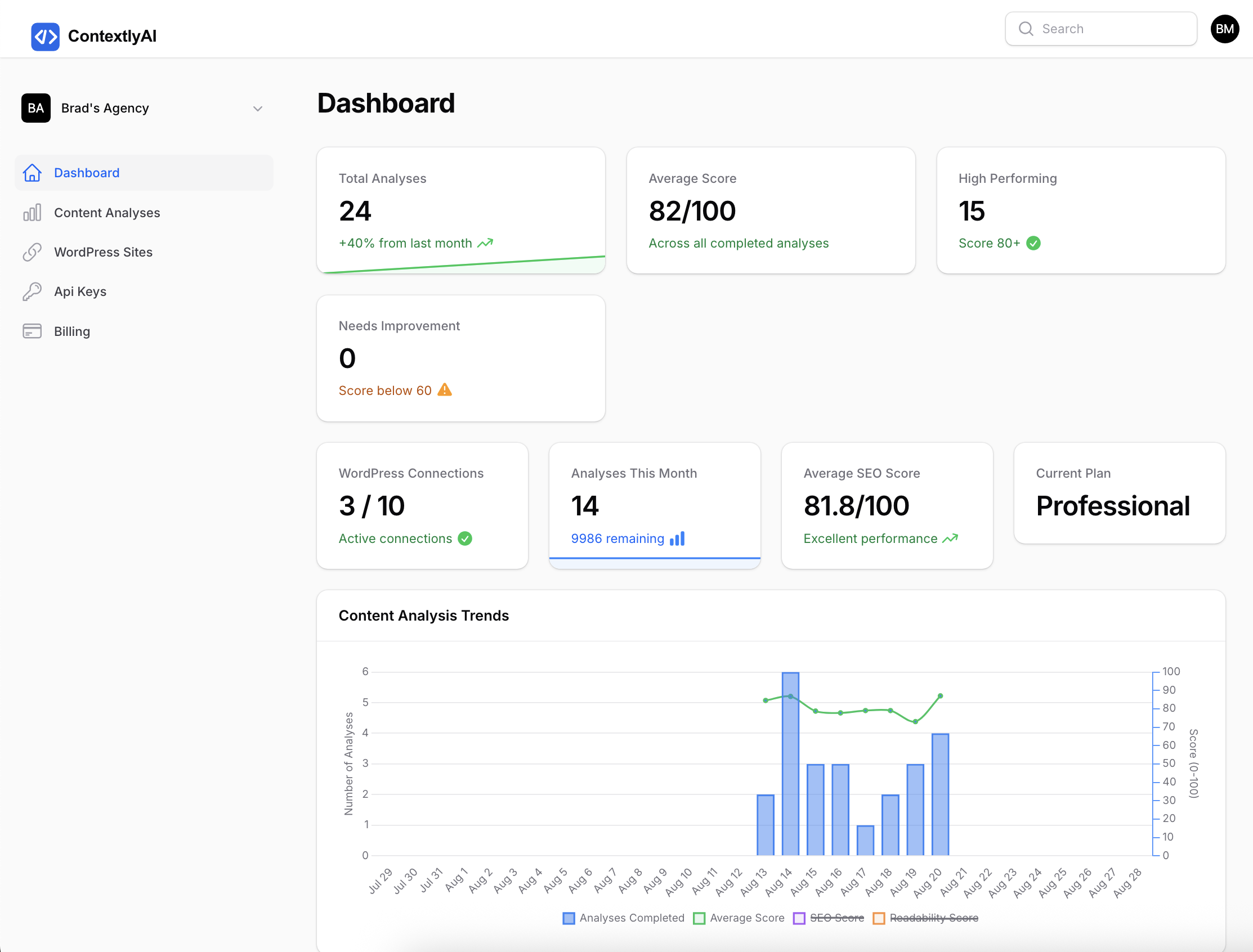The width and height of the screenshot is (1253, 952).
Task: Click the green checkmark next to Score 80+
Action: [1033, 243]
